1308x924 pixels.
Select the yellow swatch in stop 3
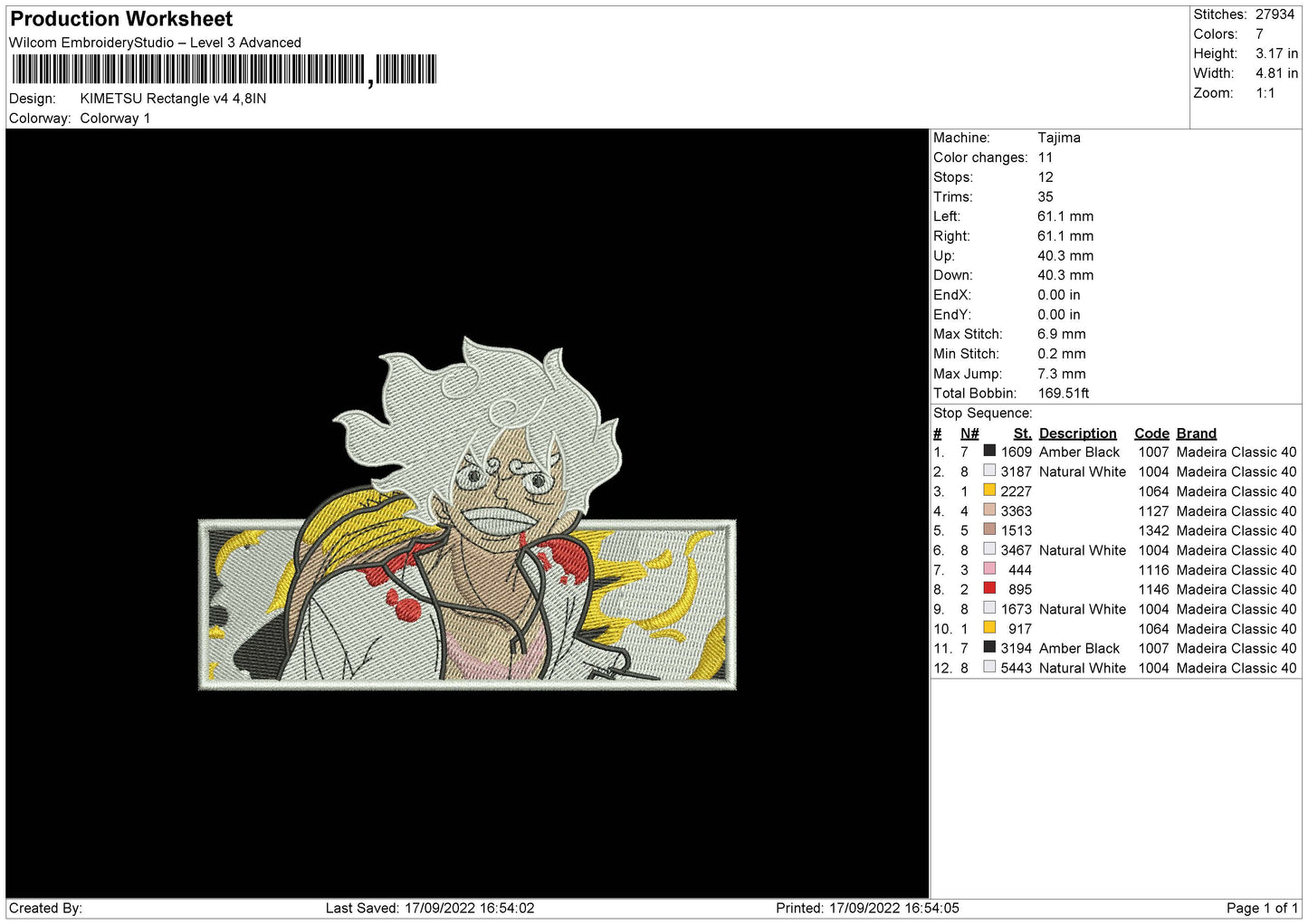tap(989, 491)
